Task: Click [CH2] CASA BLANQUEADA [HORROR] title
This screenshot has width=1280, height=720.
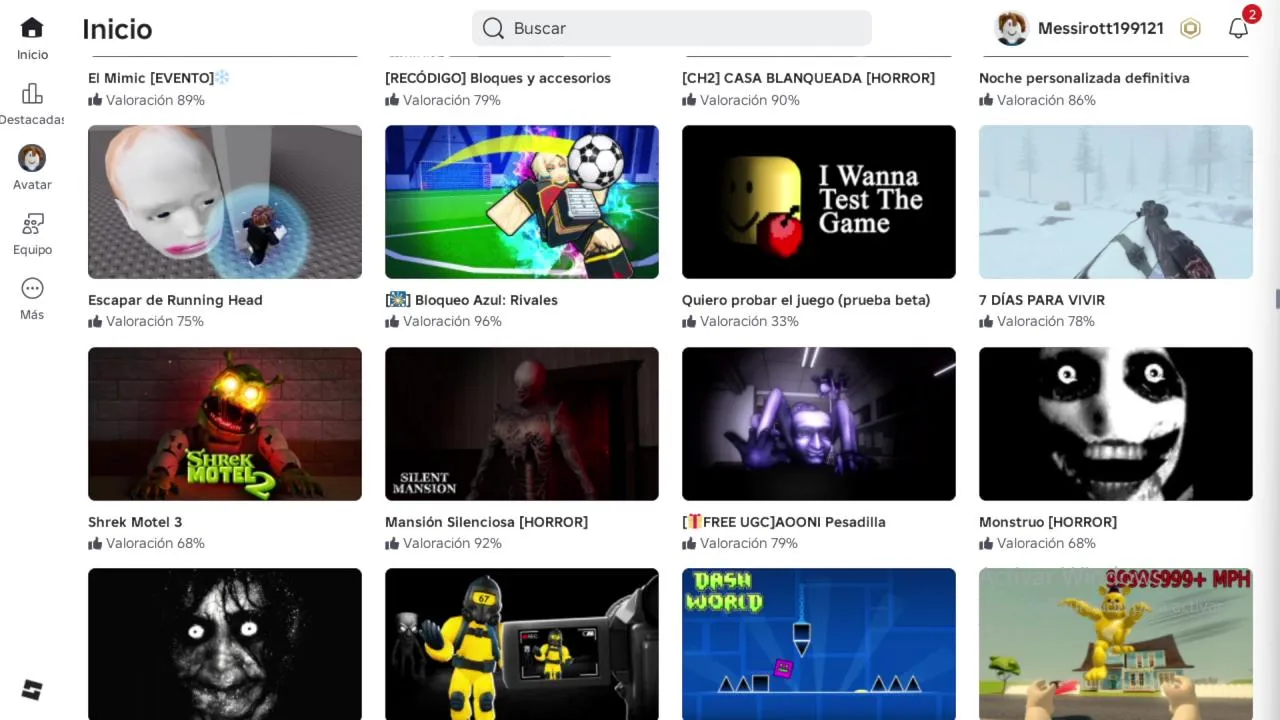Action: (x=808, y=78)
